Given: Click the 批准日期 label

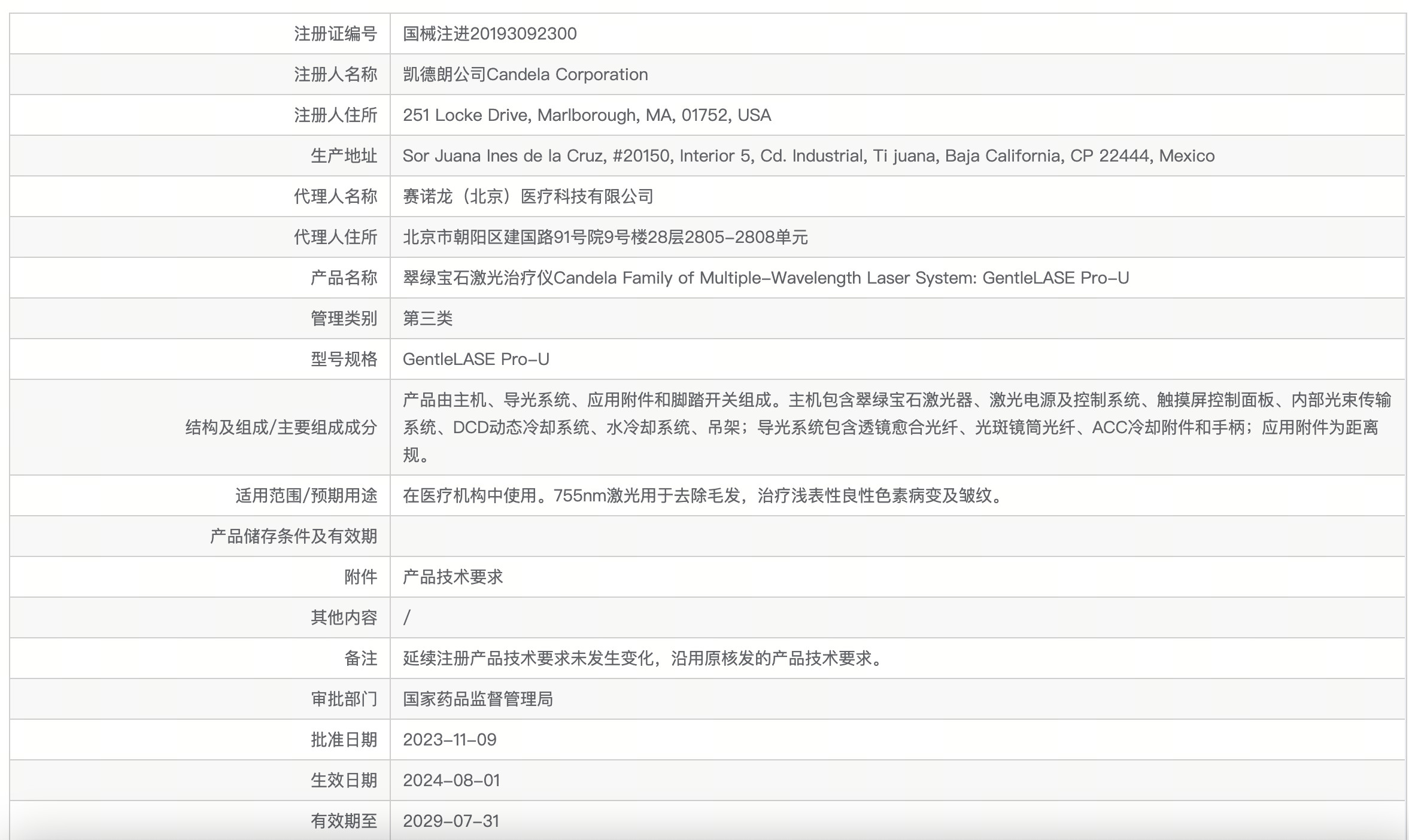Looking at the screenshot, I should coord(344,739).
